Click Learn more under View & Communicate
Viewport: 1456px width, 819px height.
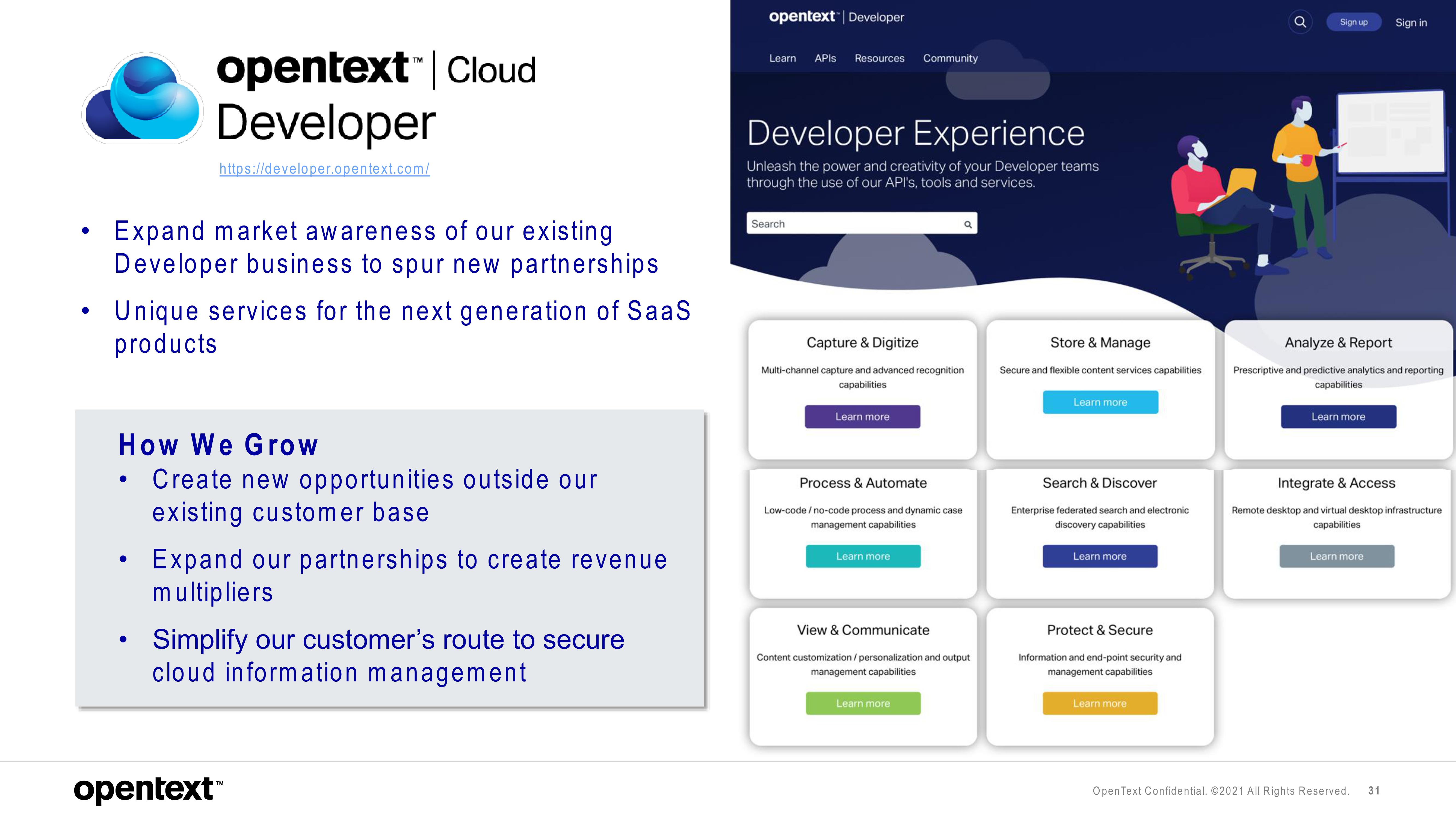[863, 703]
